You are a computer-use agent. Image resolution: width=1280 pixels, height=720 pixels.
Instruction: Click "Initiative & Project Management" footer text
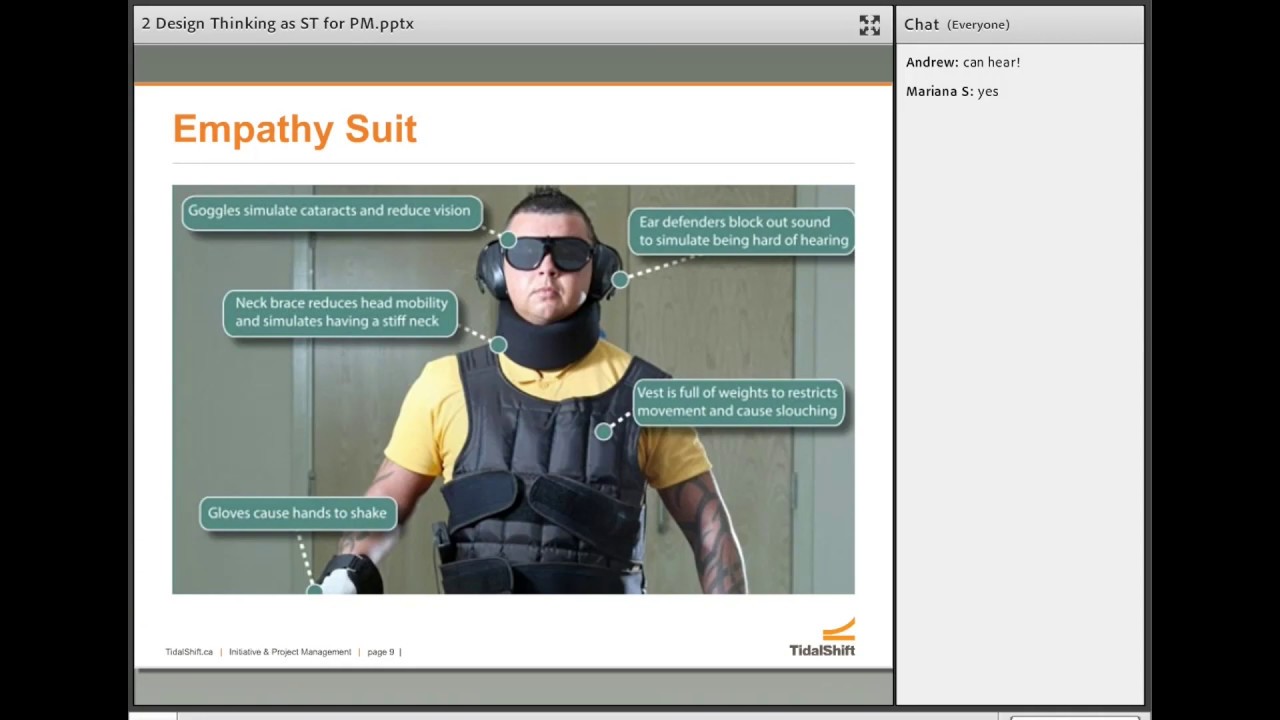[290, 652]
